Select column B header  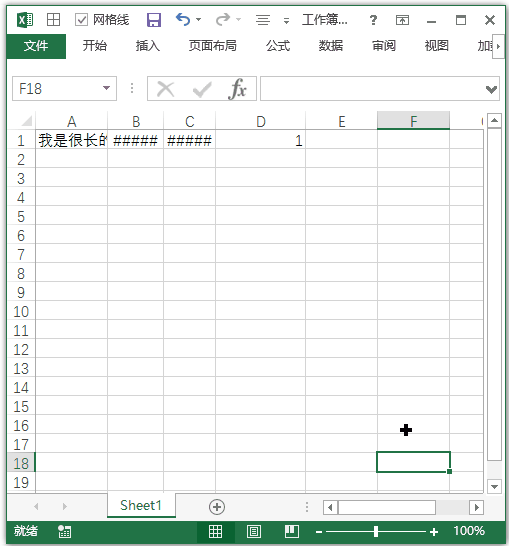click(135, 122)
